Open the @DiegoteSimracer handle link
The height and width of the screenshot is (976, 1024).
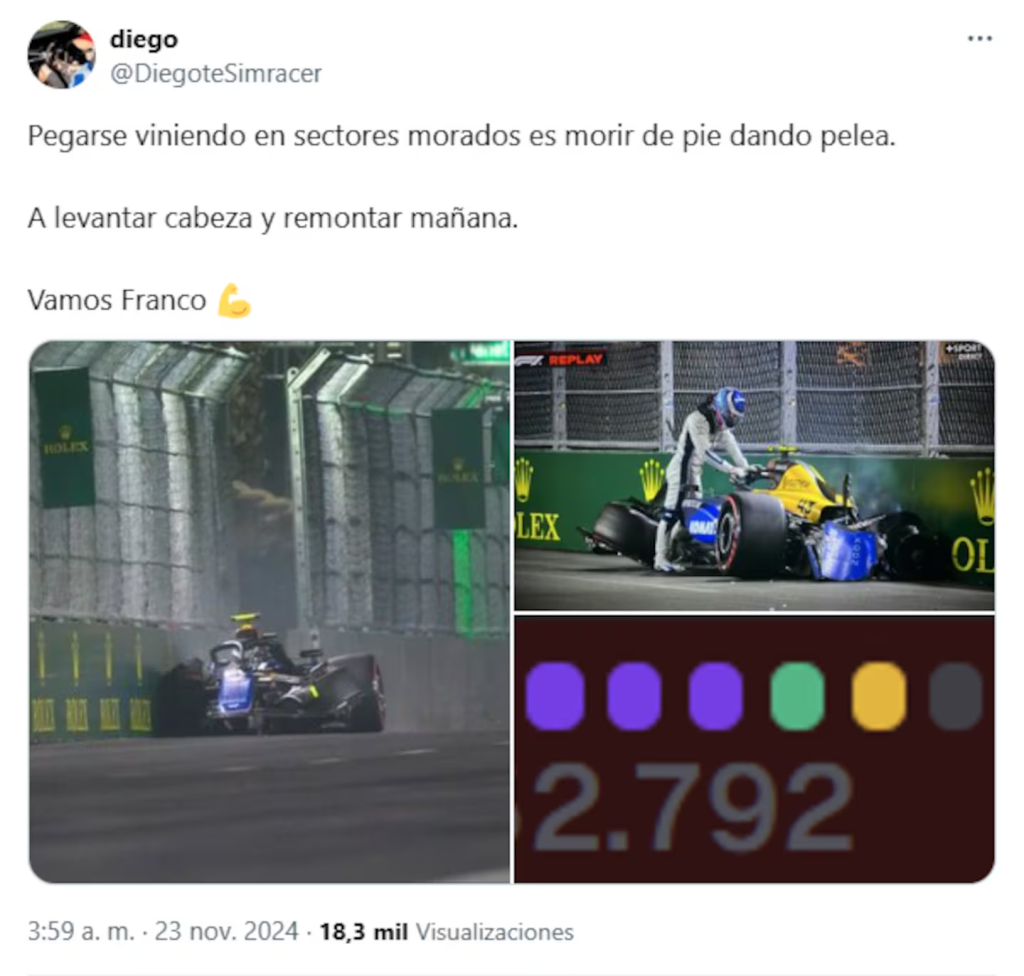click(x=216, y=73)
